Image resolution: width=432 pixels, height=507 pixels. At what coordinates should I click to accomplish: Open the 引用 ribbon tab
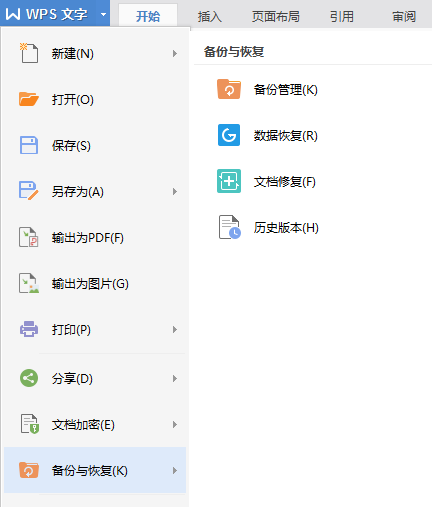342,16
